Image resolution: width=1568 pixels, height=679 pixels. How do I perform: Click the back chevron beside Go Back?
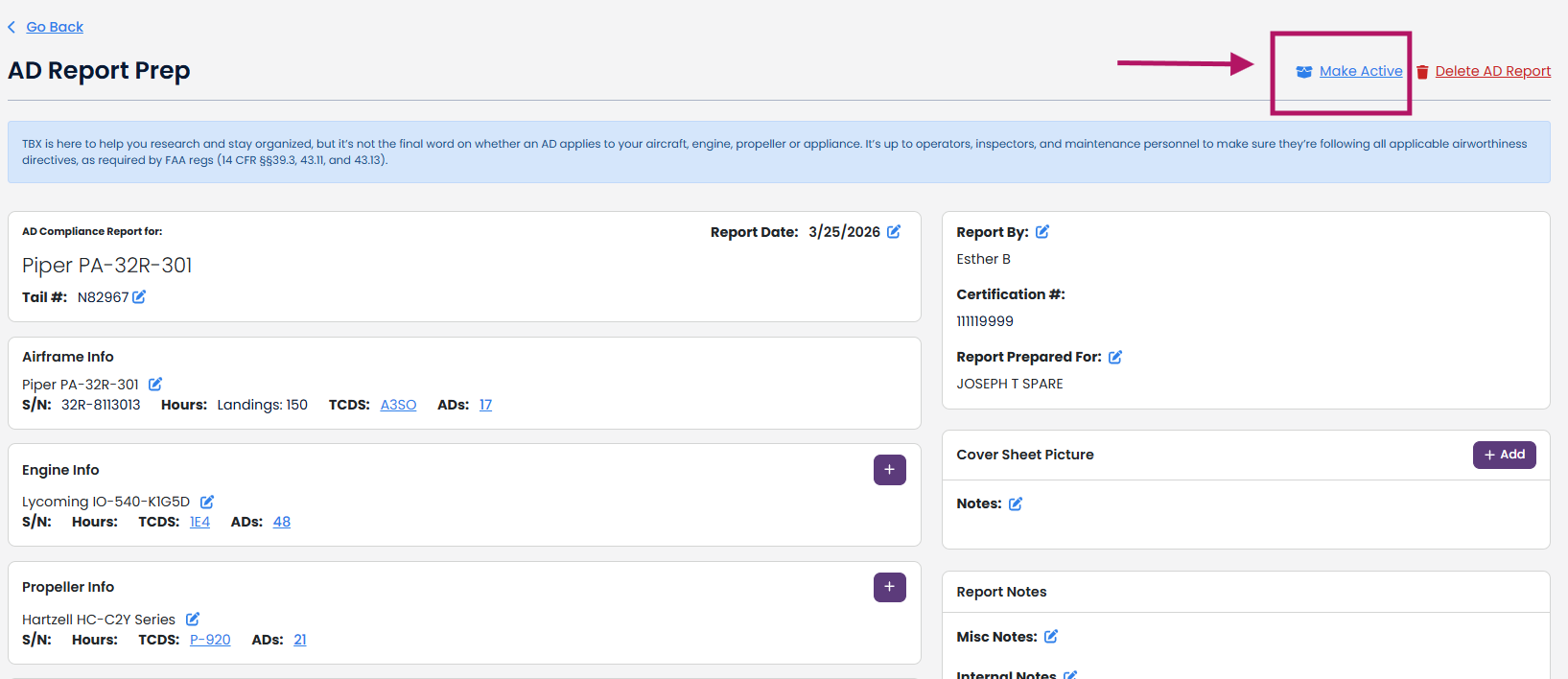coord(12,27)
